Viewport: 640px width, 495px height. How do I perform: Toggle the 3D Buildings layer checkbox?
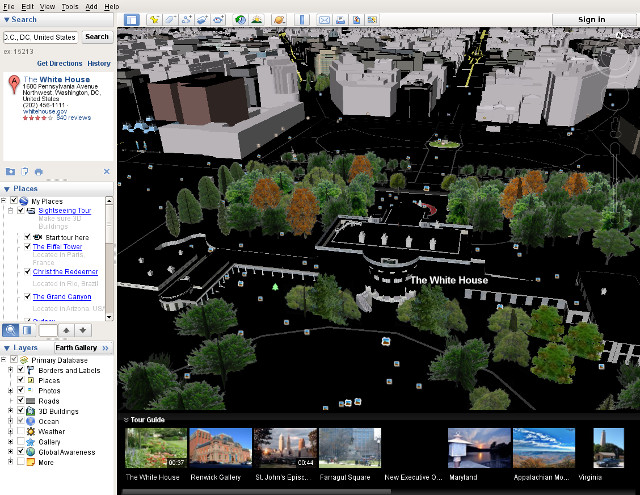click(19, 410)
